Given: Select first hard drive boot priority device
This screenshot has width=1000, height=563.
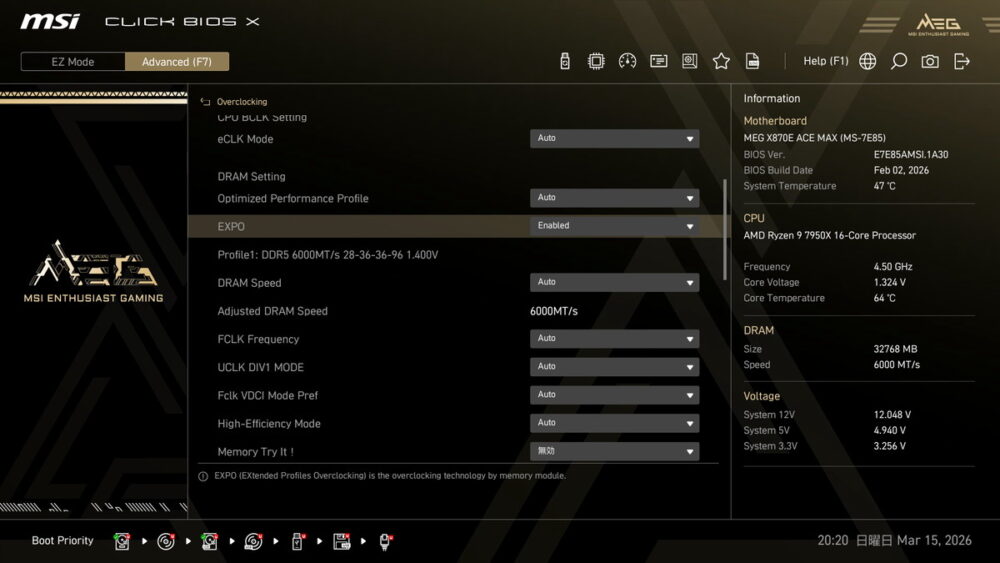Looking at the screenshot, I should pyautogui.click(x=122, y=541).
